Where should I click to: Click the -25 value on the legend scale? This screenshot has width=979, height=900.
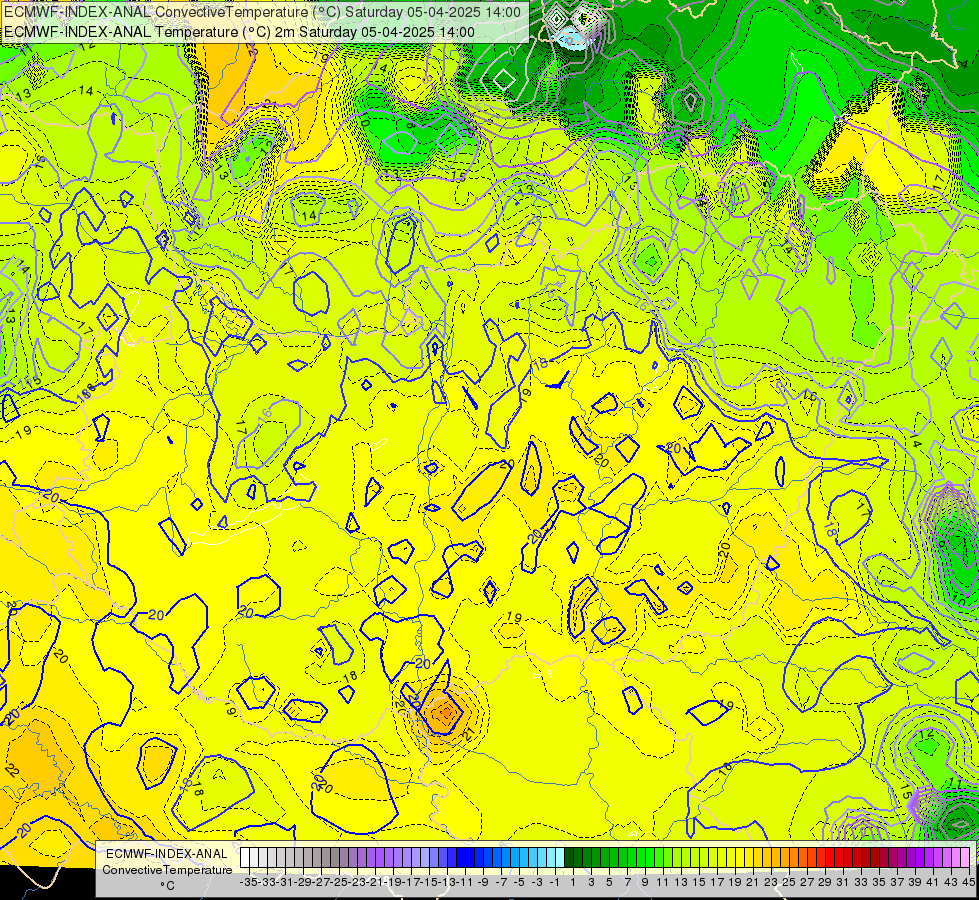click(x=339, y=882)
